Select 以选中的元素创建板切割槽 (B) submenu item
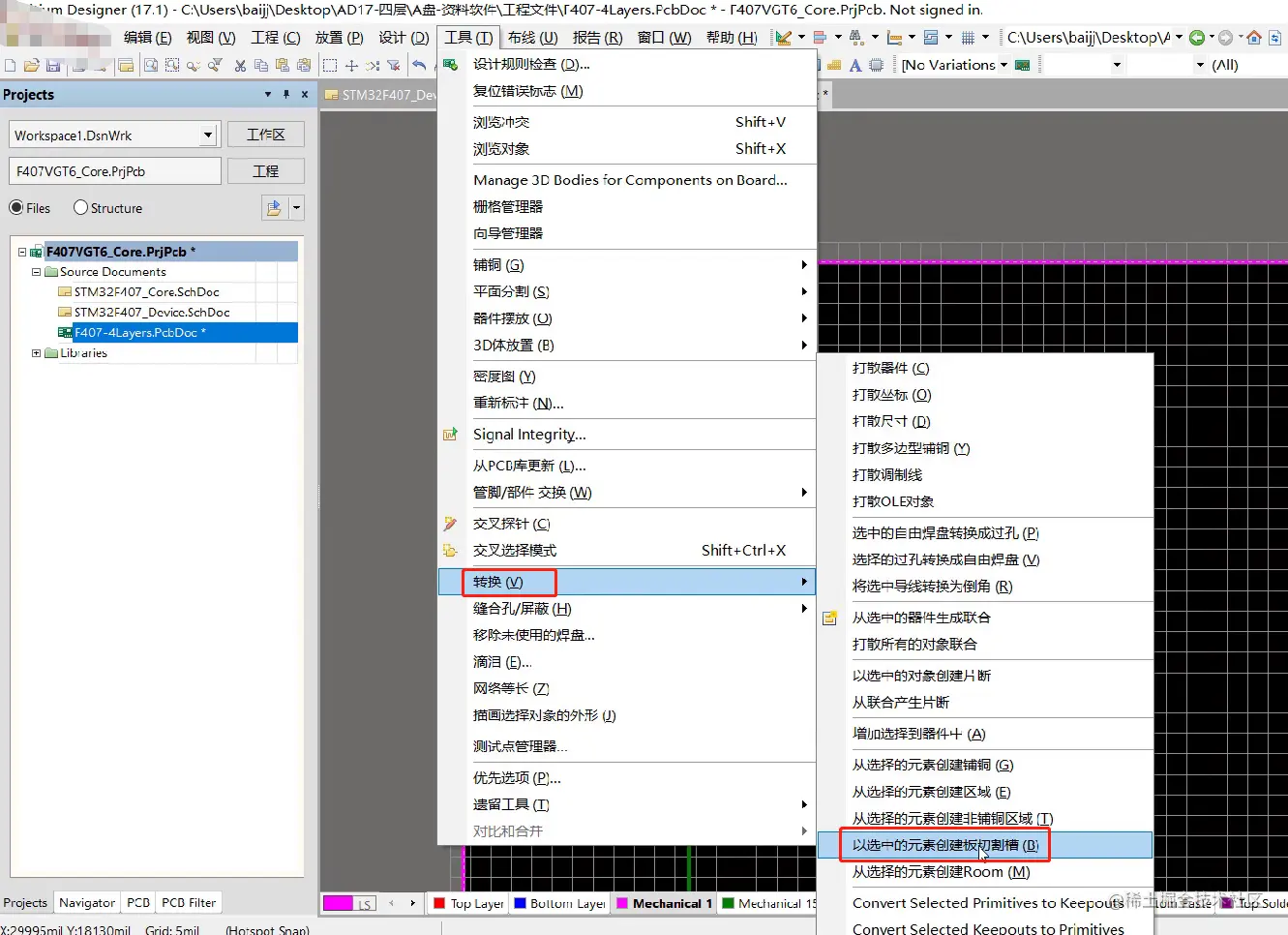 [x=985, y=845]
